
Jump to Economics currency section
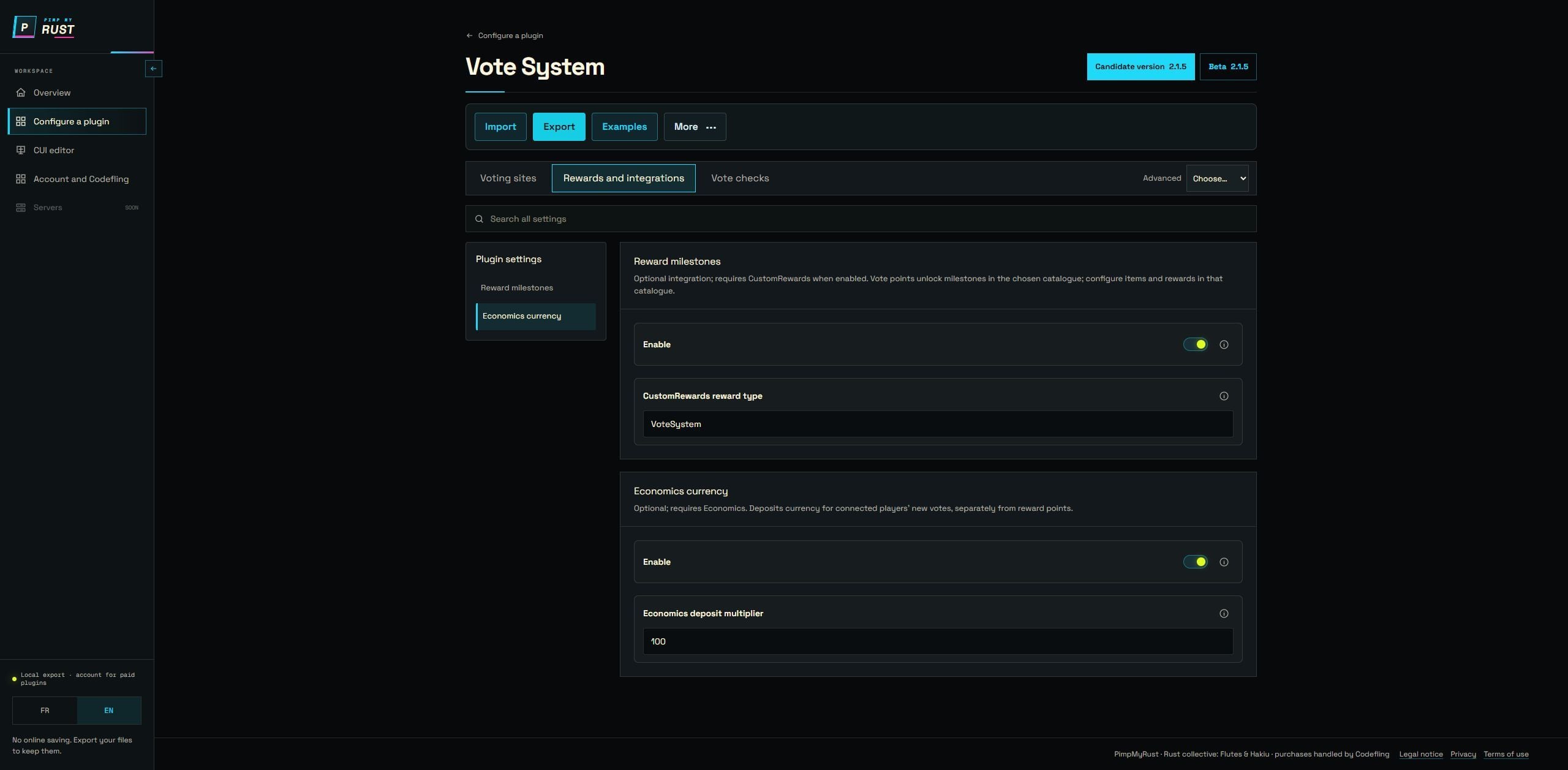(535, 317)
